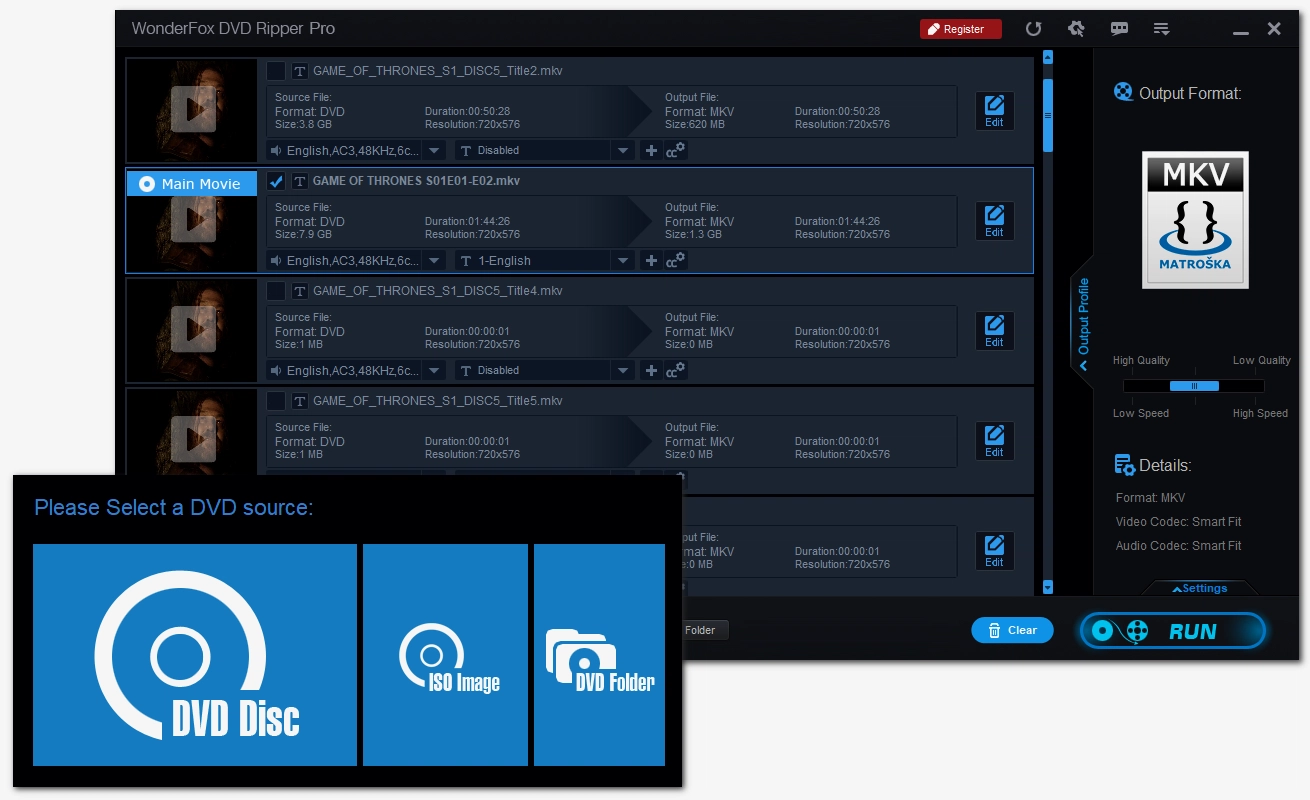
Task: Click Edit icon for S01E01-E02.mkv
Action: tap(994, 221)
